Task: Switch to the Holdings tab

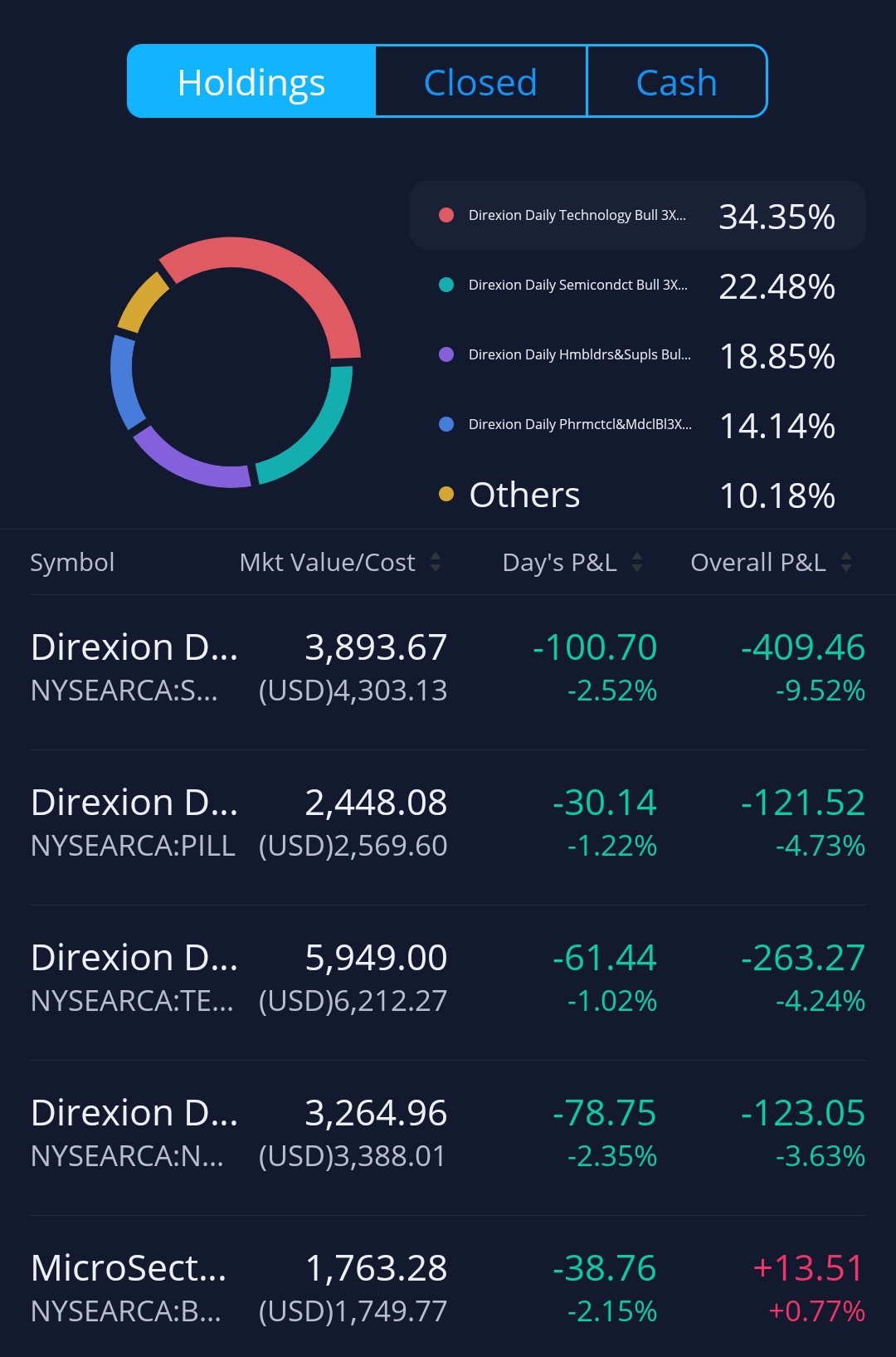Action: pos(251,81)
